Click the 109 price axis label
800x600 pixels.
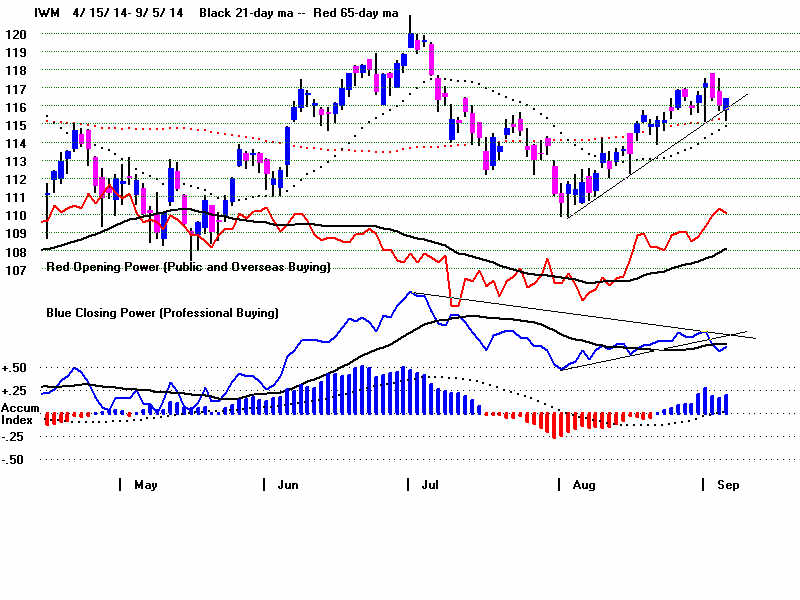(x=15, y=234)
